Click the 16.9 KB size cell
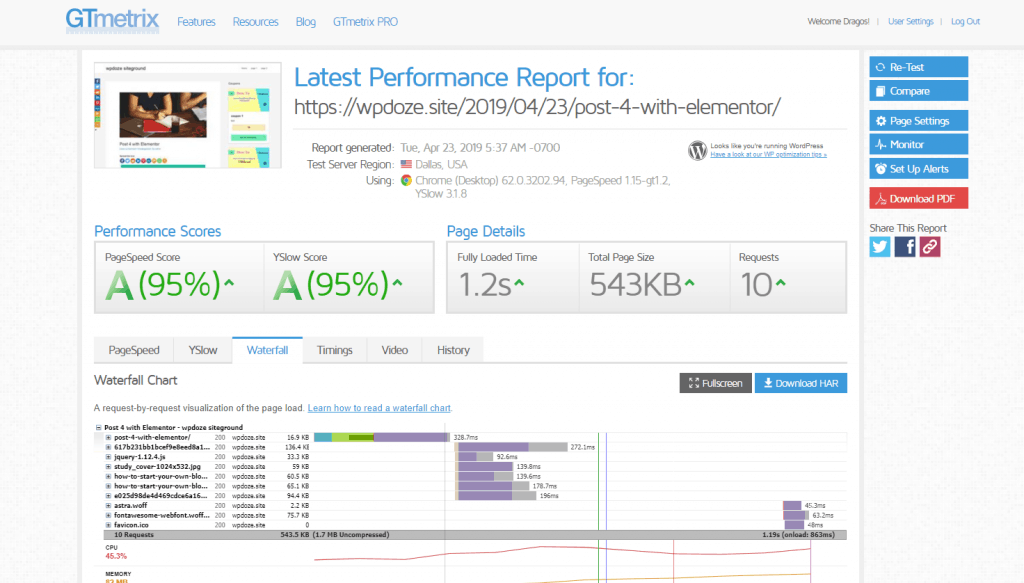 pyautogui.click(x=298, y=437)
